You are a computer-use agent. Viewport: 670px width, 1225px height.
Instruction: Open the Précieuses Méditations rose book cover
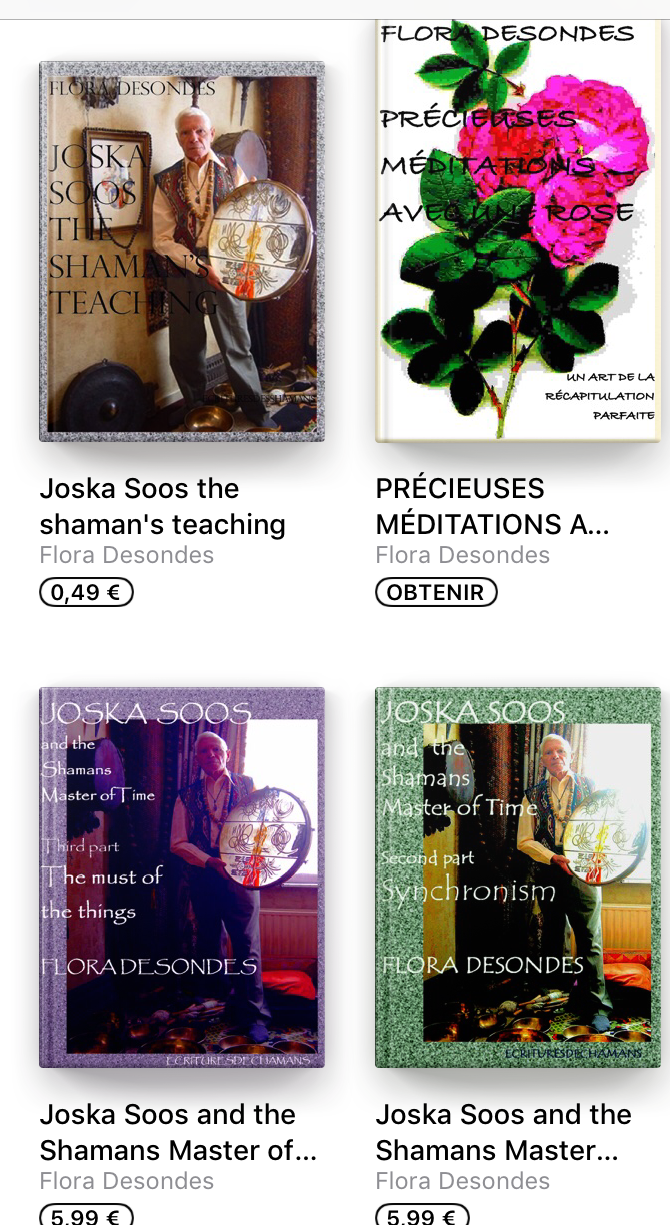[518, 230]
